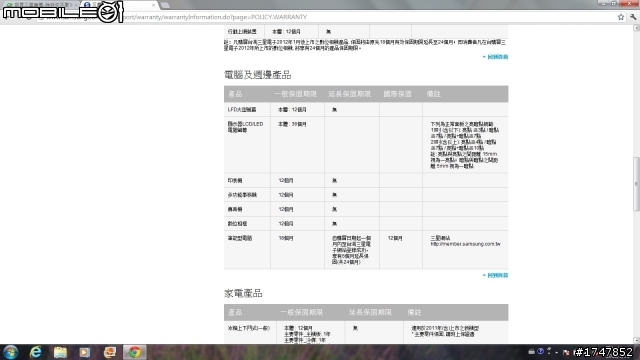Click 國際保固 column header
This screenshot has width=640, height=360.
[397, 94]
